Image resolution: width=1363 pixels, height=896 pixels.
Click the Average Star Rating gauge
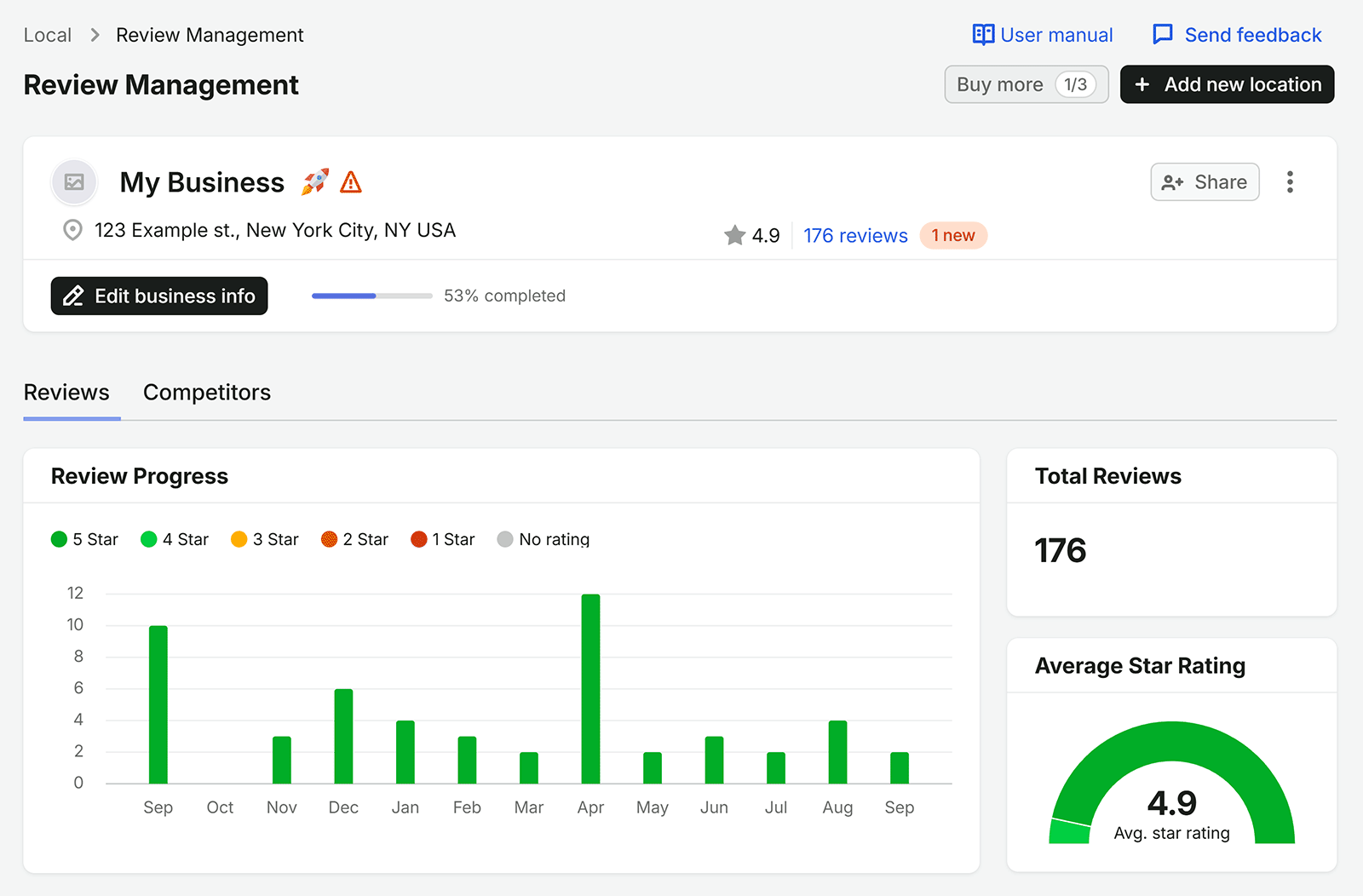click(1172, 783)
